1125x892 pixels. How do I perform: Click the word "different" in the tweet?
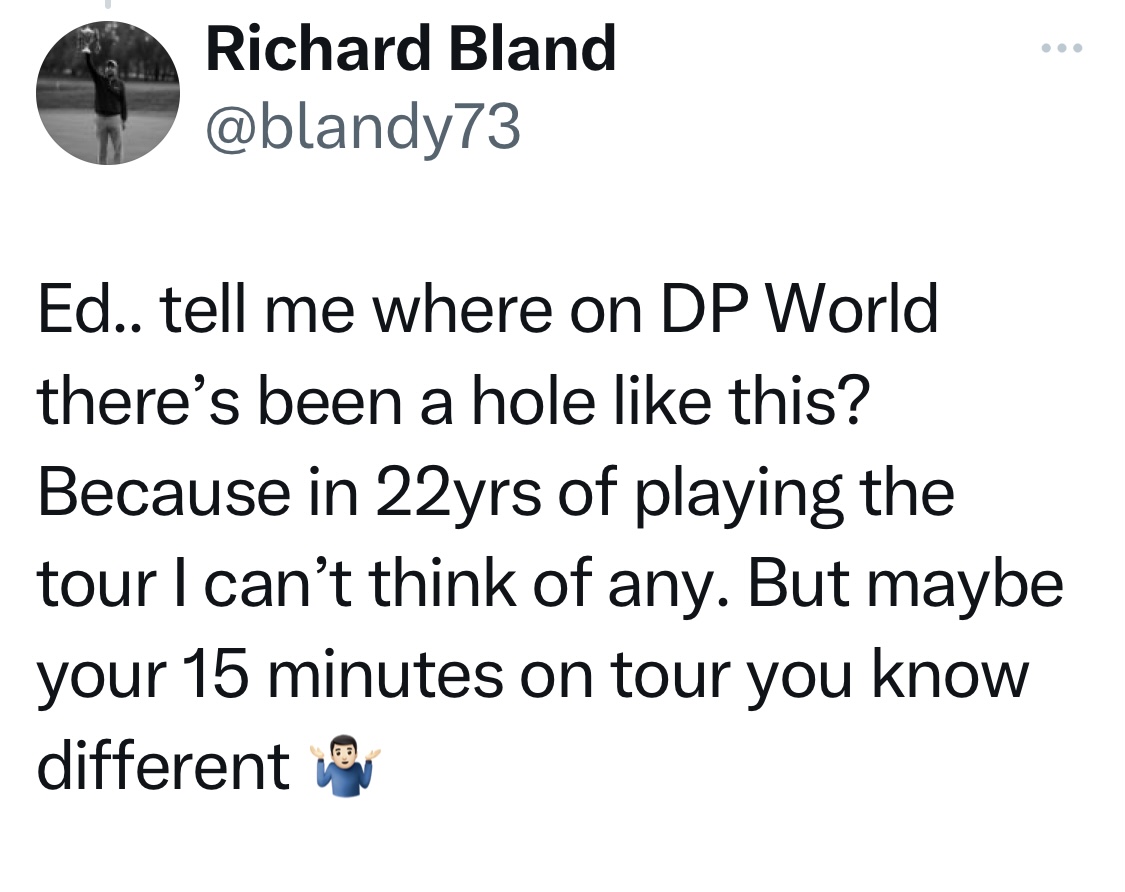(x=163, y=766)
